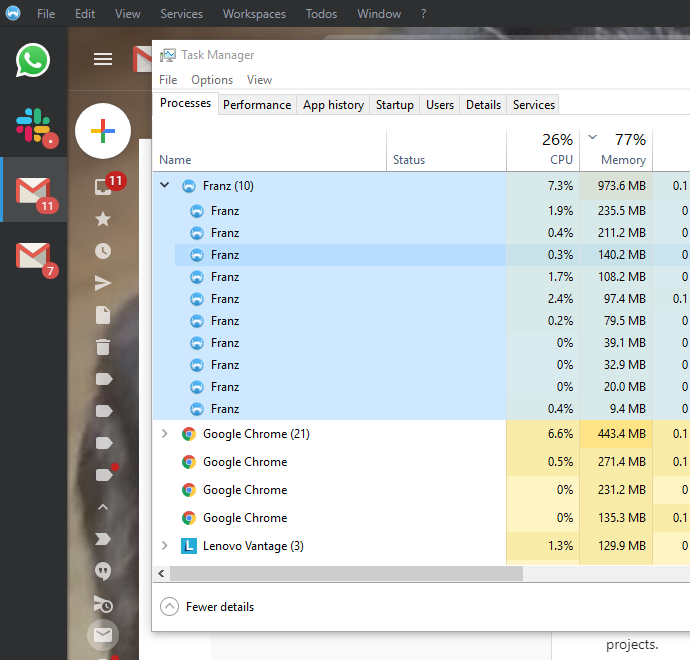Click Fewer details to collapse view

pos(207,607)
